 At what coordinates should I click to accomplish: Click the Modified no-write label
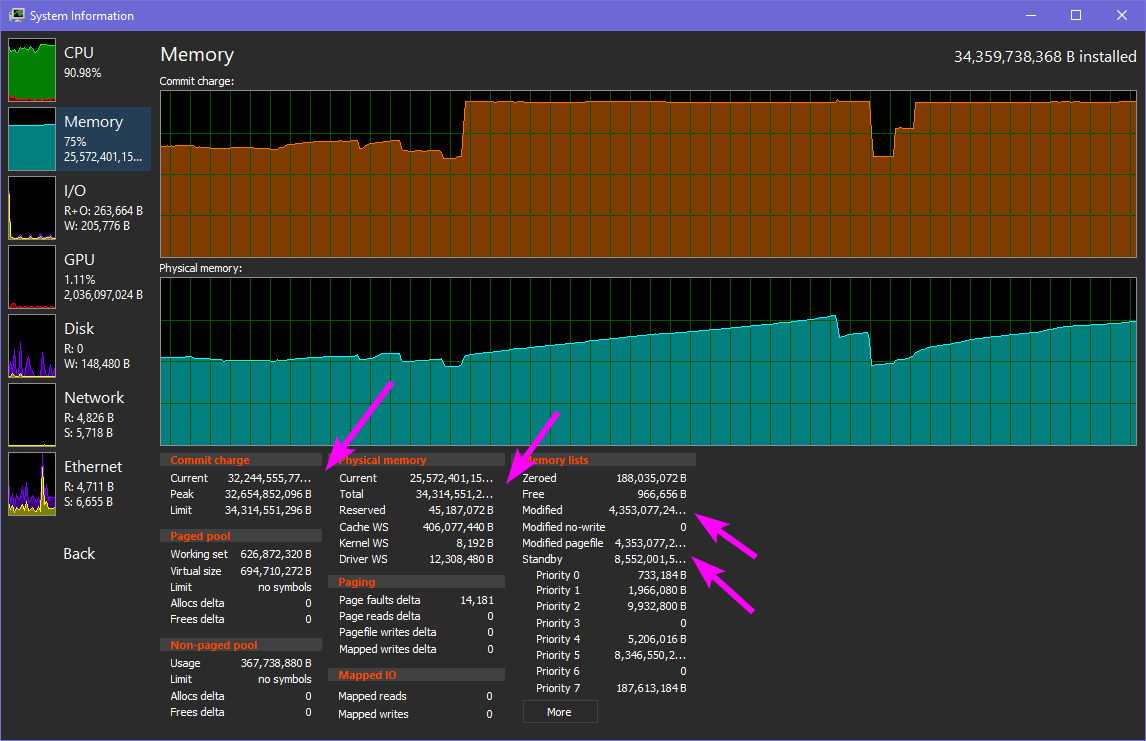point(563,527)
